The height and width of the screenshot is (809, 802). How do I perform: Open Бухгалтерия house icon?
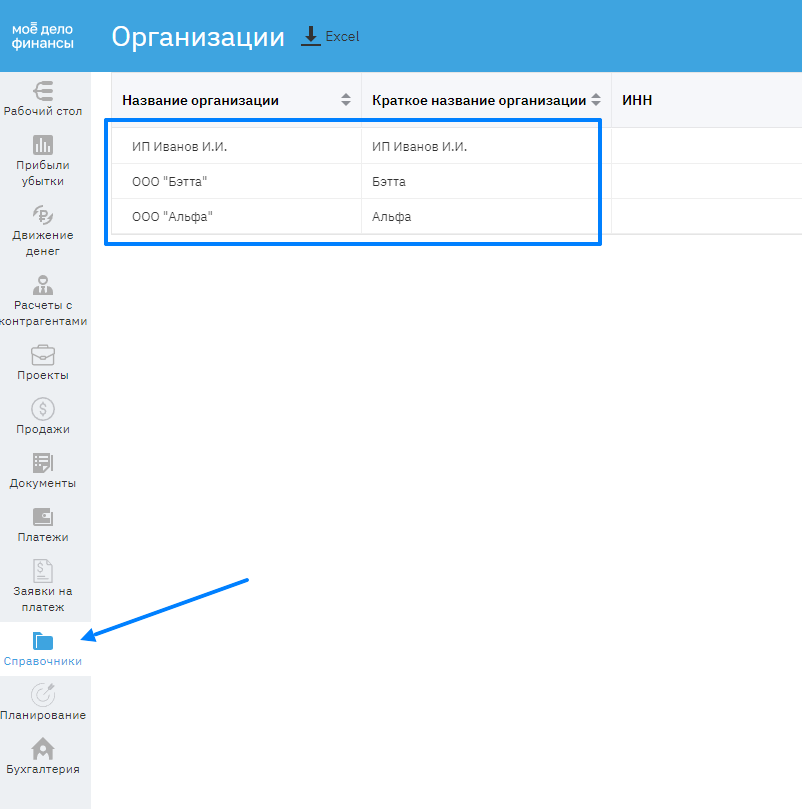(43, 749)
